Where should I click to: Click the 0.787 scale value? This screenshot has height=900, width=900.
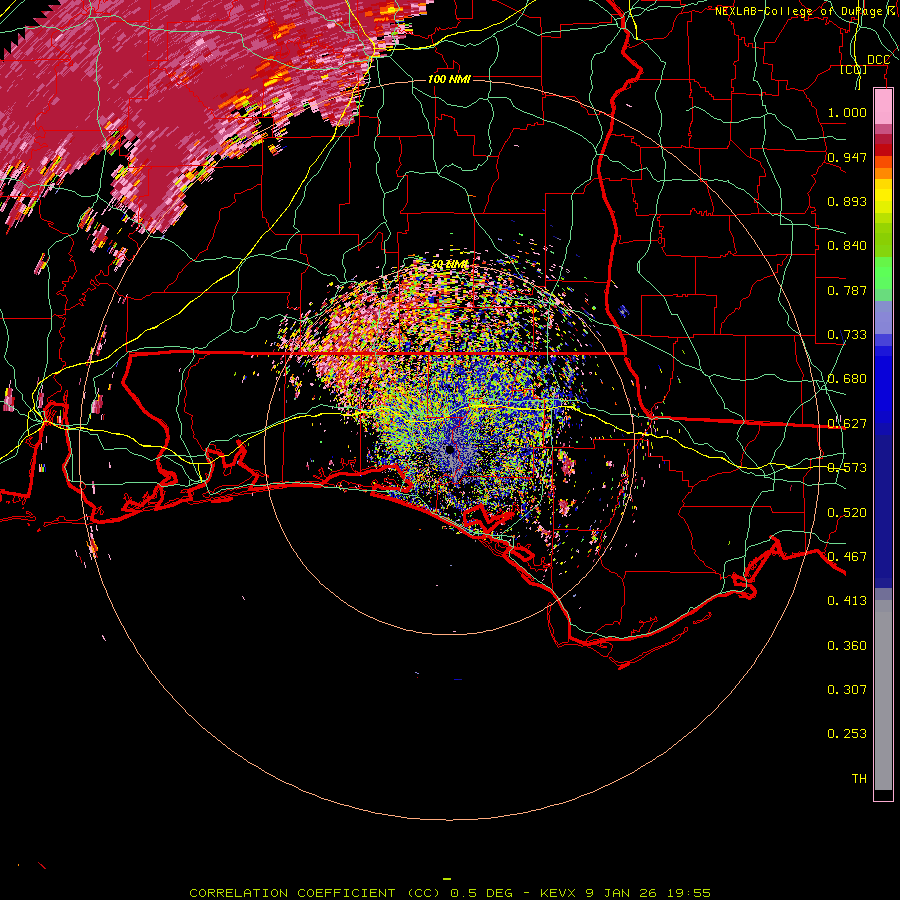click(x=847, y=290)
